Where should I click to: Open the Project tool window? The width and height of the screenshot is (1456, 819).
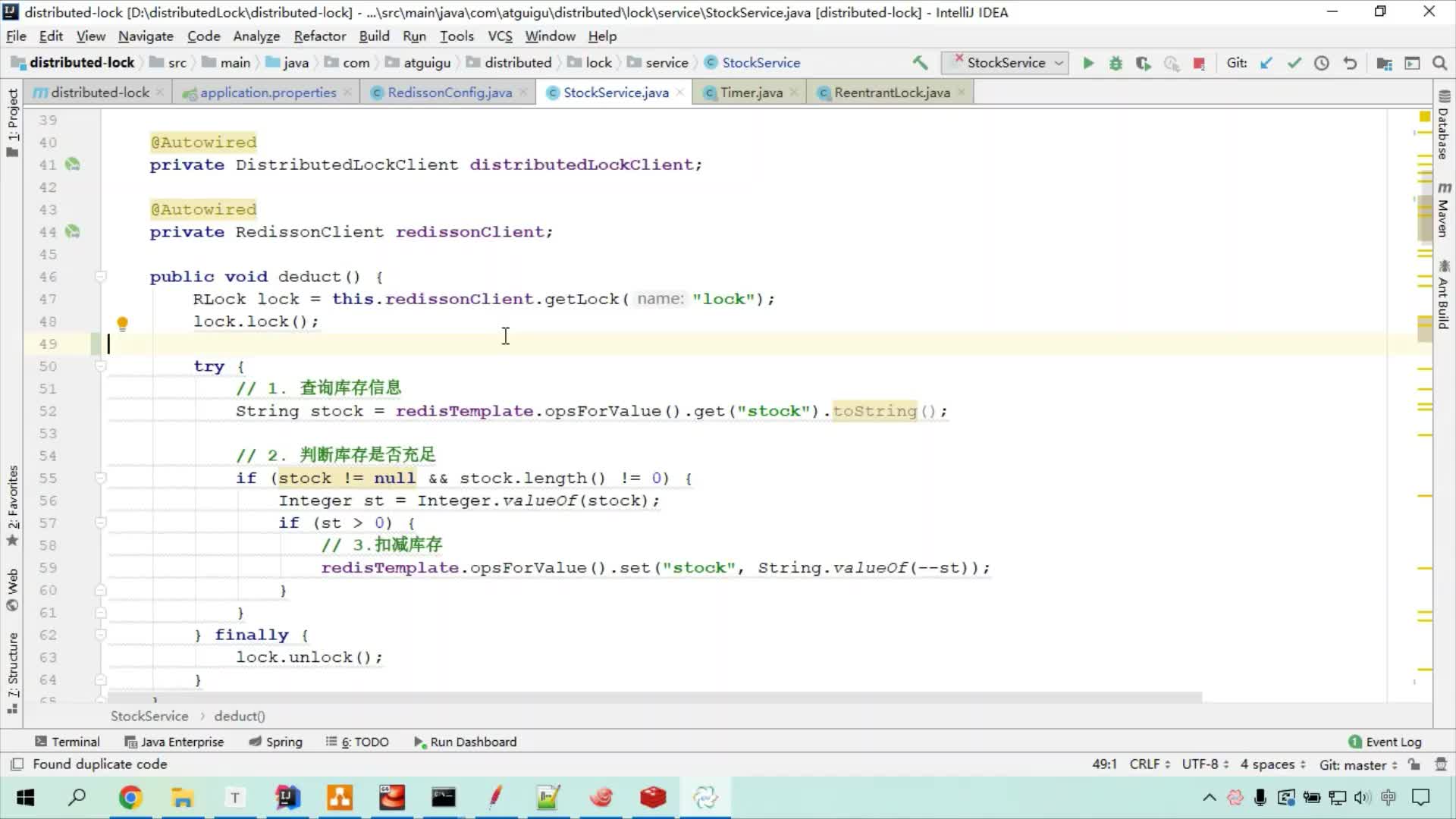point(12,121)
